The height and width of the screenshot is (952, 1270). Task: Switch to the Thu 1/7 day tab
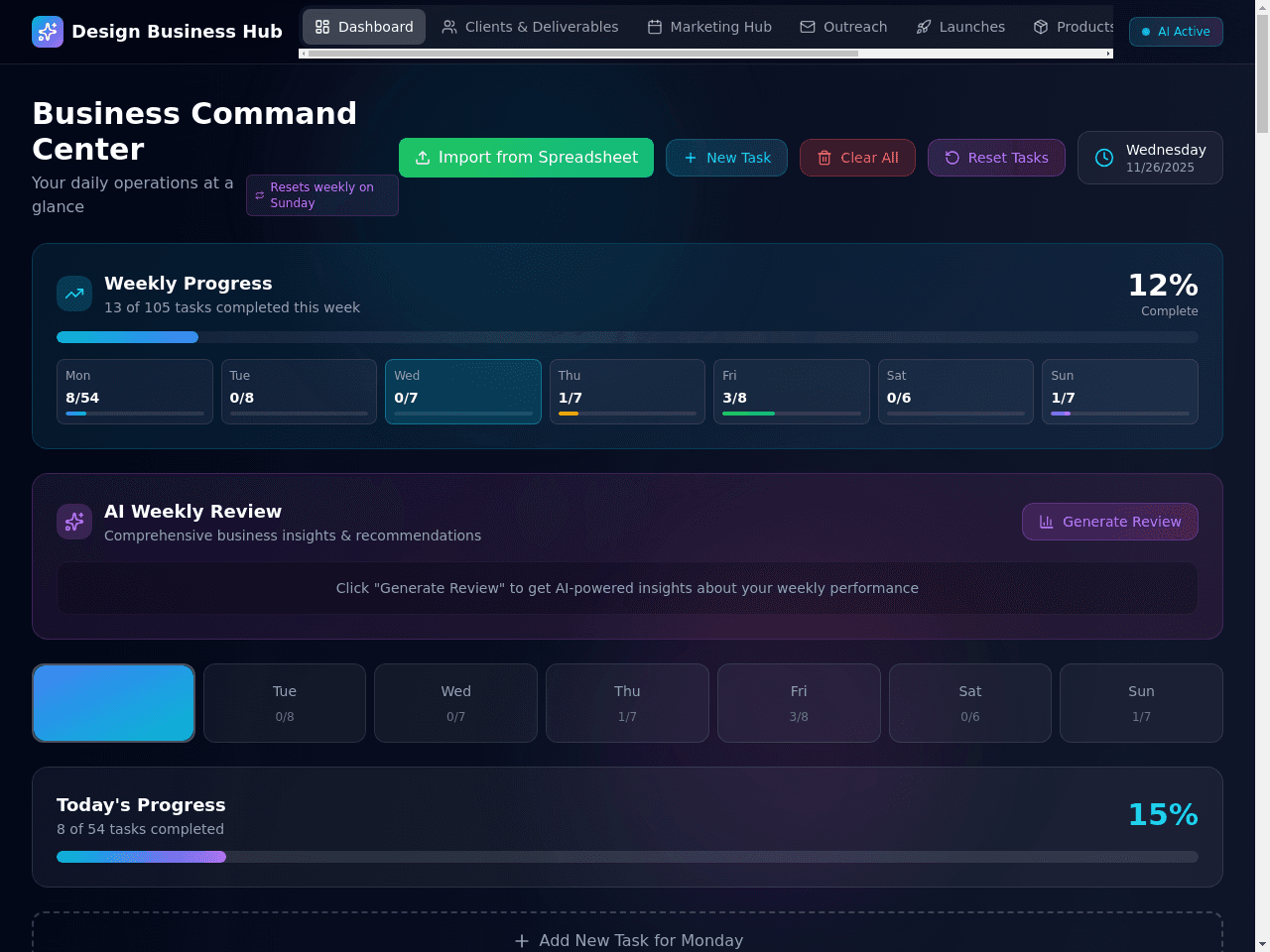627,703
